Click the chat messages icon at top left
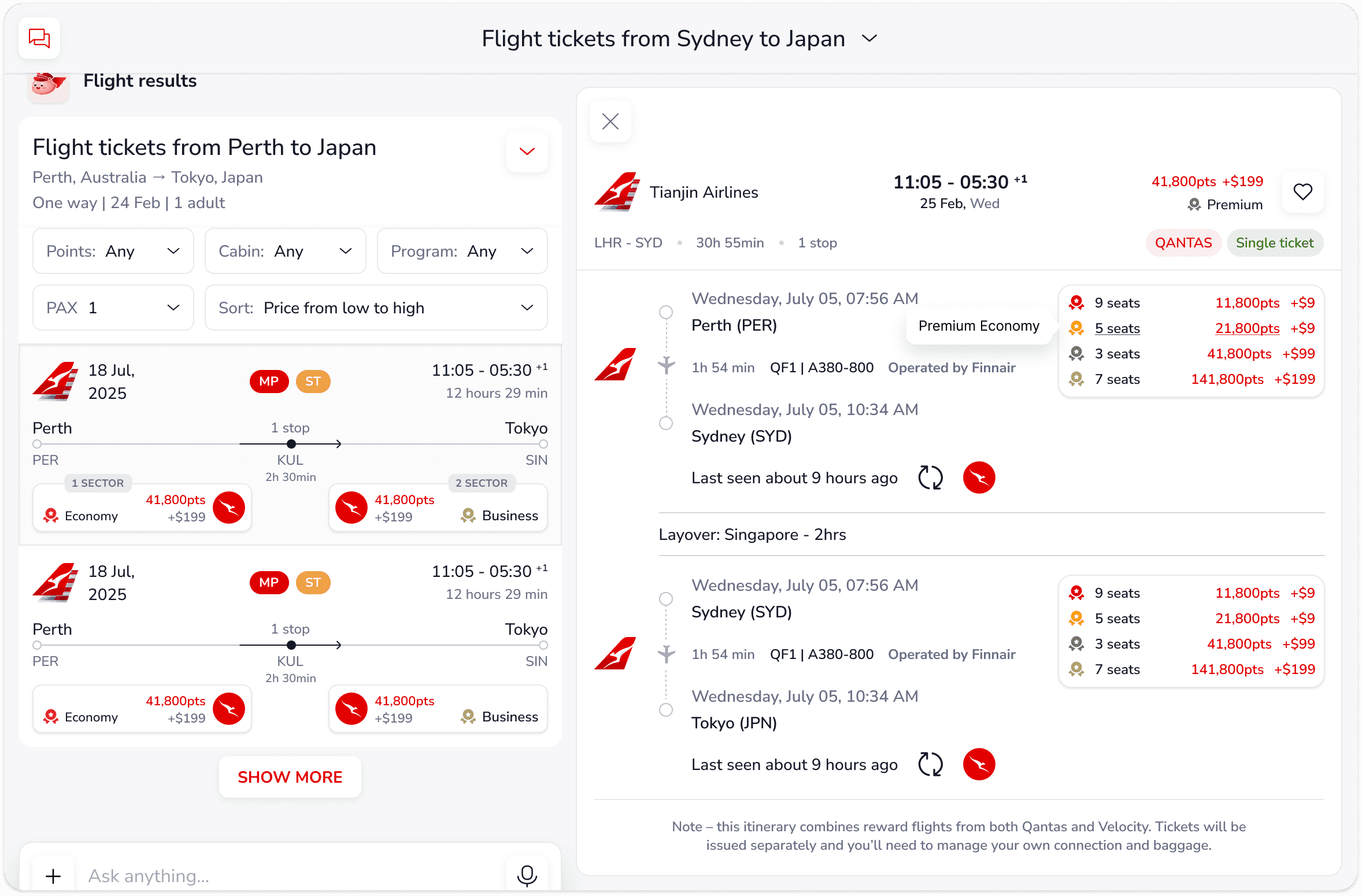1362x896 pixels. (39, 38)
